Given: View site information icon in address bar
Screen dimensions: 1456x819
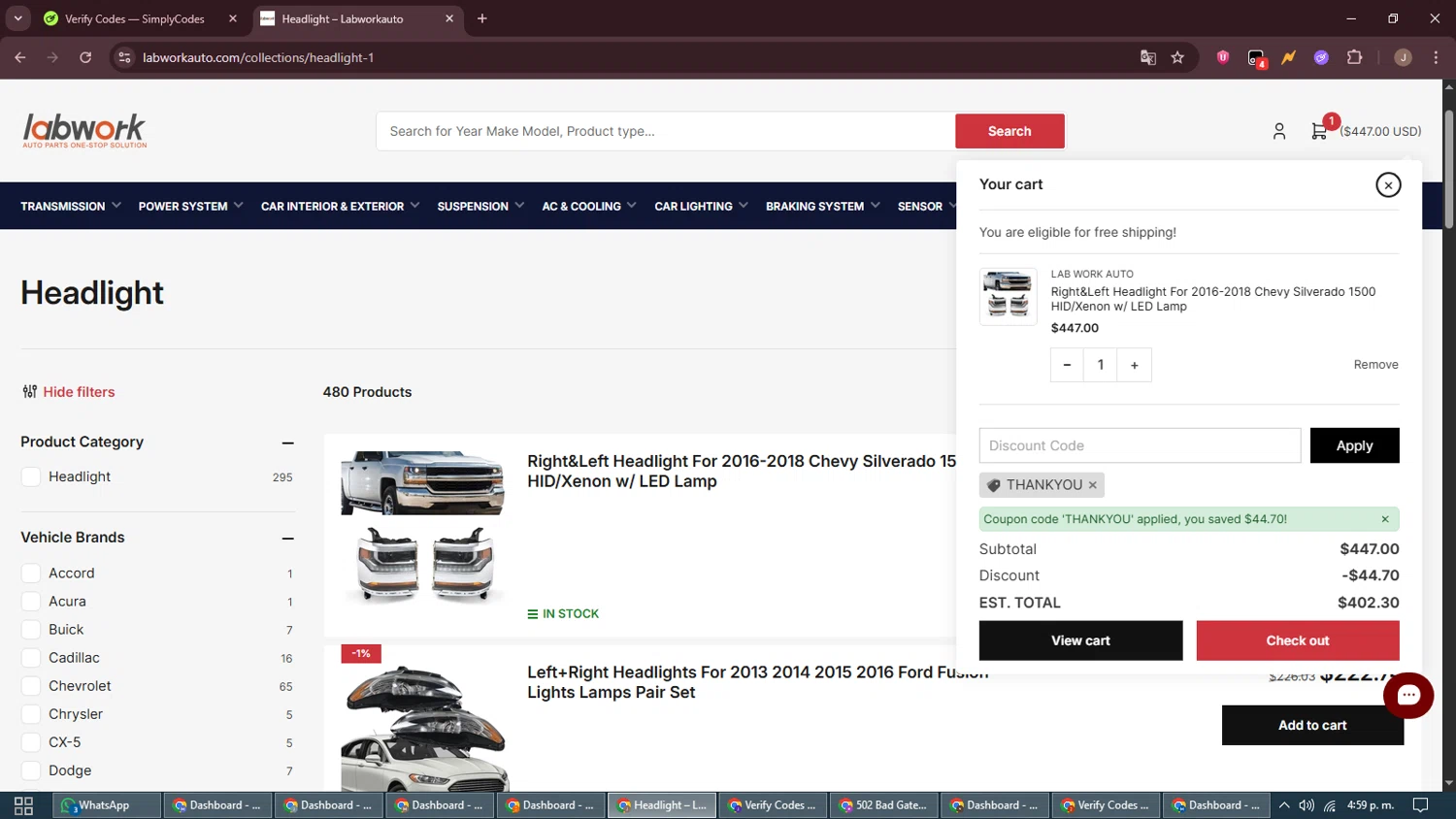Looking at the screenshot, I should (124, 57).
